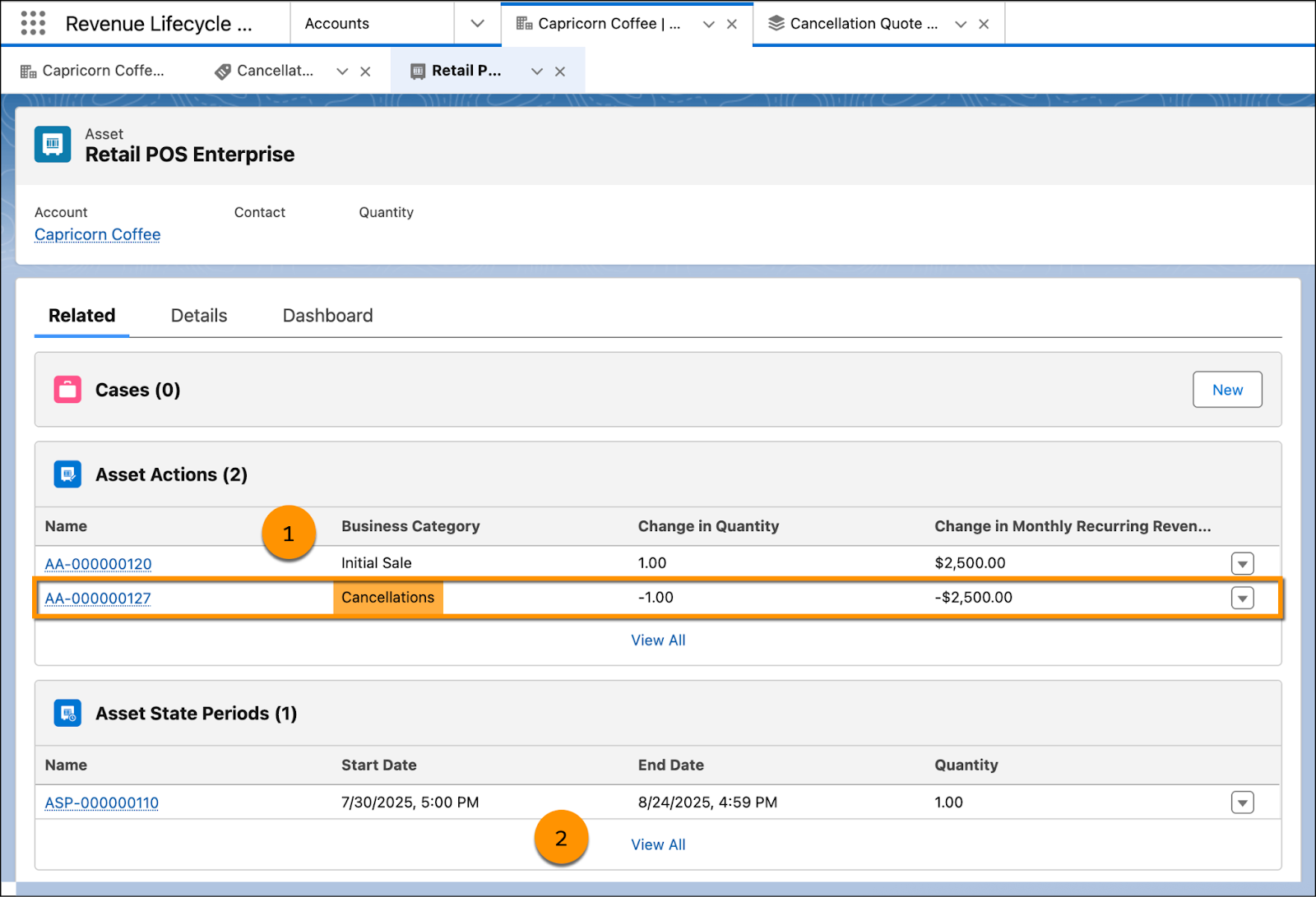
Task: Click the -1.00 change in quantity cell
Action: (656, 598)
